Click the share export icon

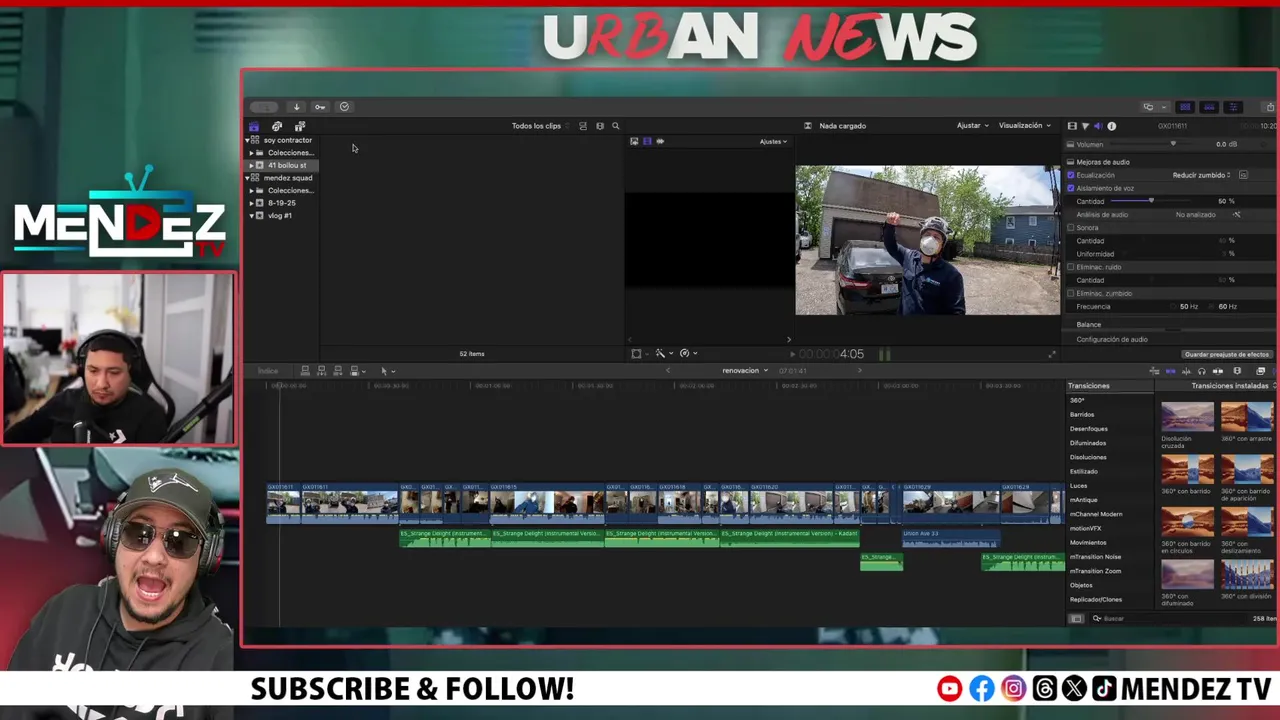pyautogui.click(x=1270, y=107)
